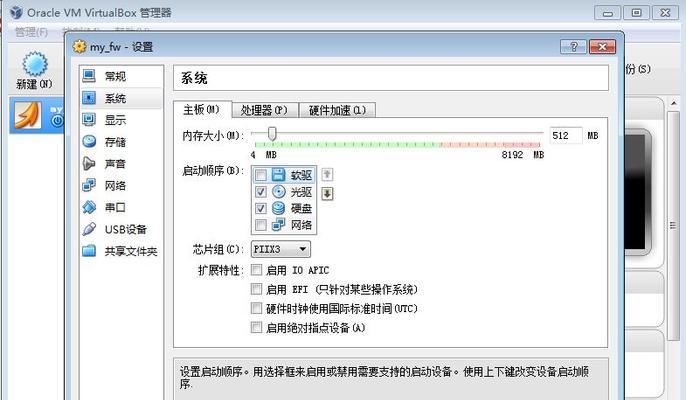Switch to the 主板 (Motherboard) tab
The image size is (686, 400).
[x=202, y=109]
